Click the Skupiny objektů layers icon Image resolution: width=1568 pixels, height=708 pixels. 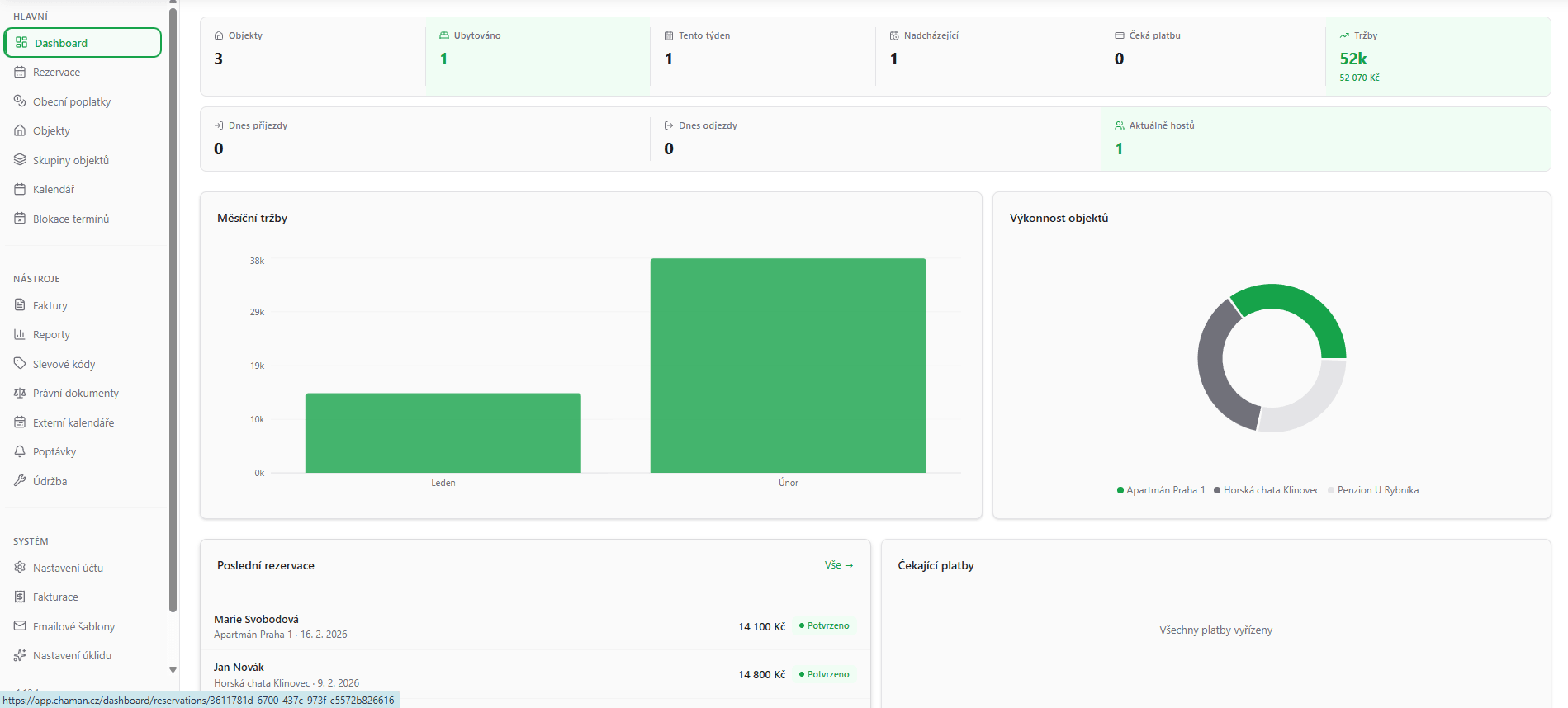tap(20, 160)
